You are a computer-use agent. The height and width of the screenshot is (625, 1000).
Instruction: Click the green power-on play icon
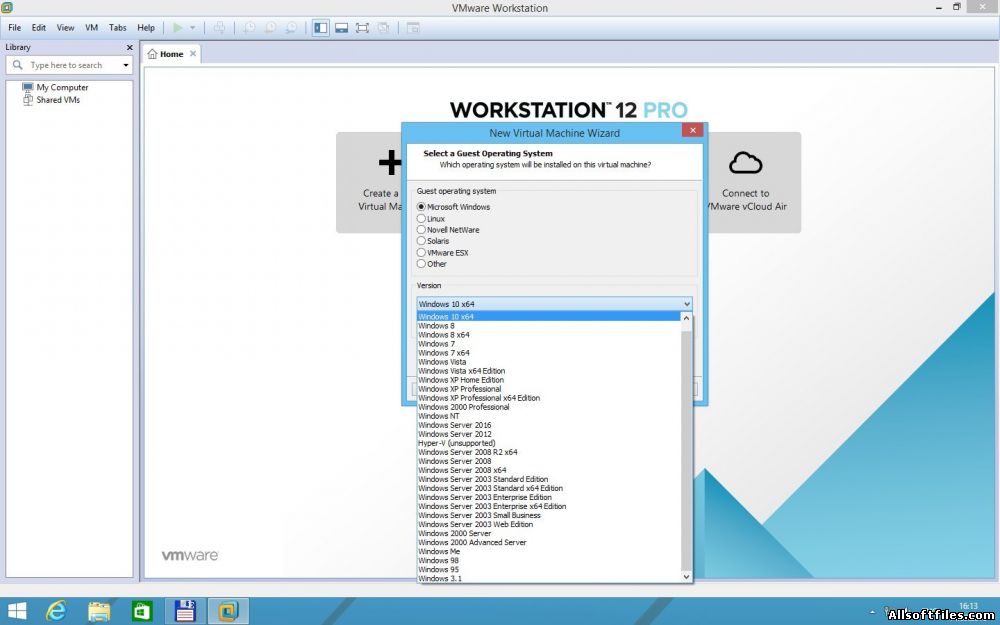[x=178, y=28]
